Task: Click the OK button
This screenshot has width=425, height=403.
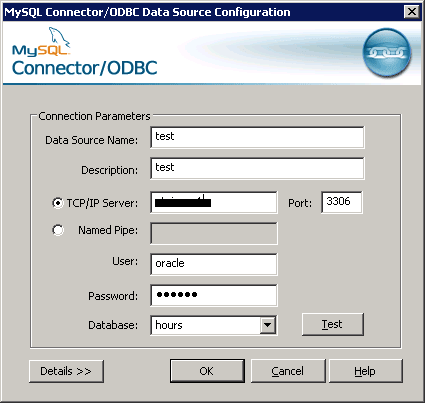Action: tap(207, 371)
